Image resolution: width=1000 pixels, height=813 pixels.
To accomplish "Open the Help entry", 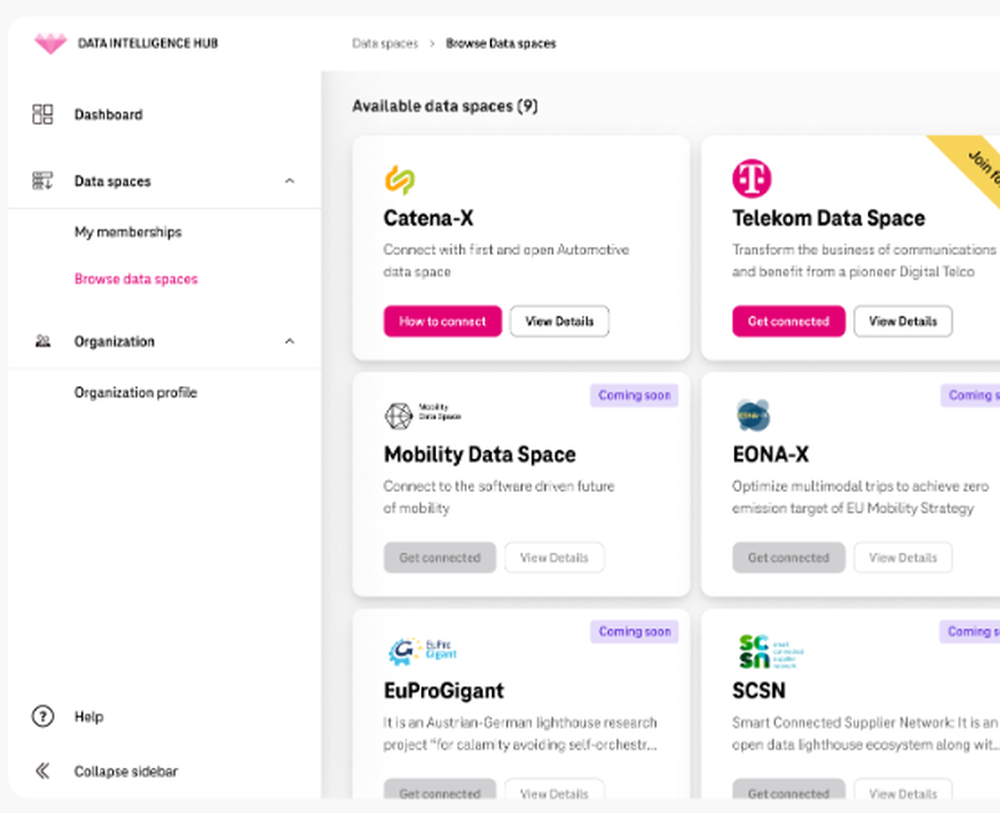I will click(89, 717).
